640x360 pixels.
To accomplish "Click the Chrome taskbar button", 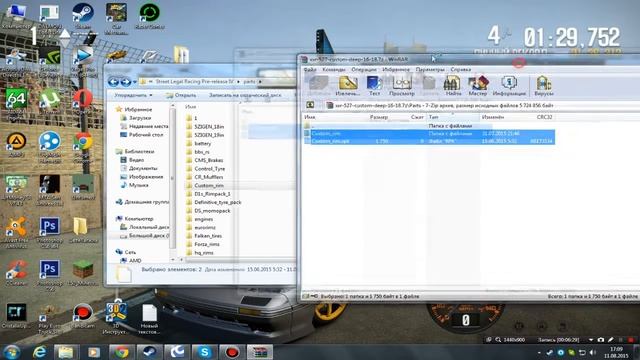I will point(122,352).
